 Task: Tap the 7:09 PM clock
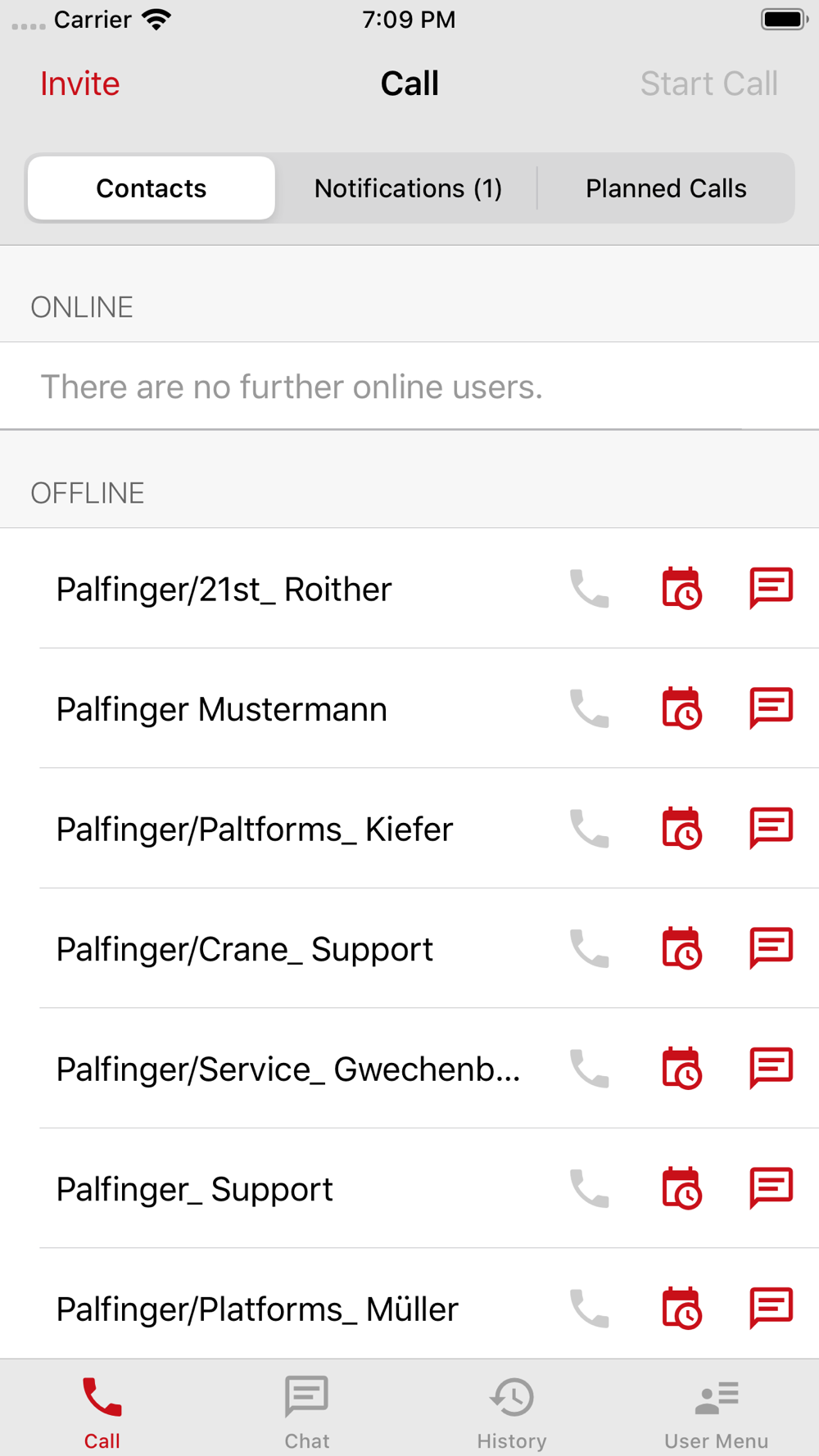pyautogui.click(x=409, y=20)
